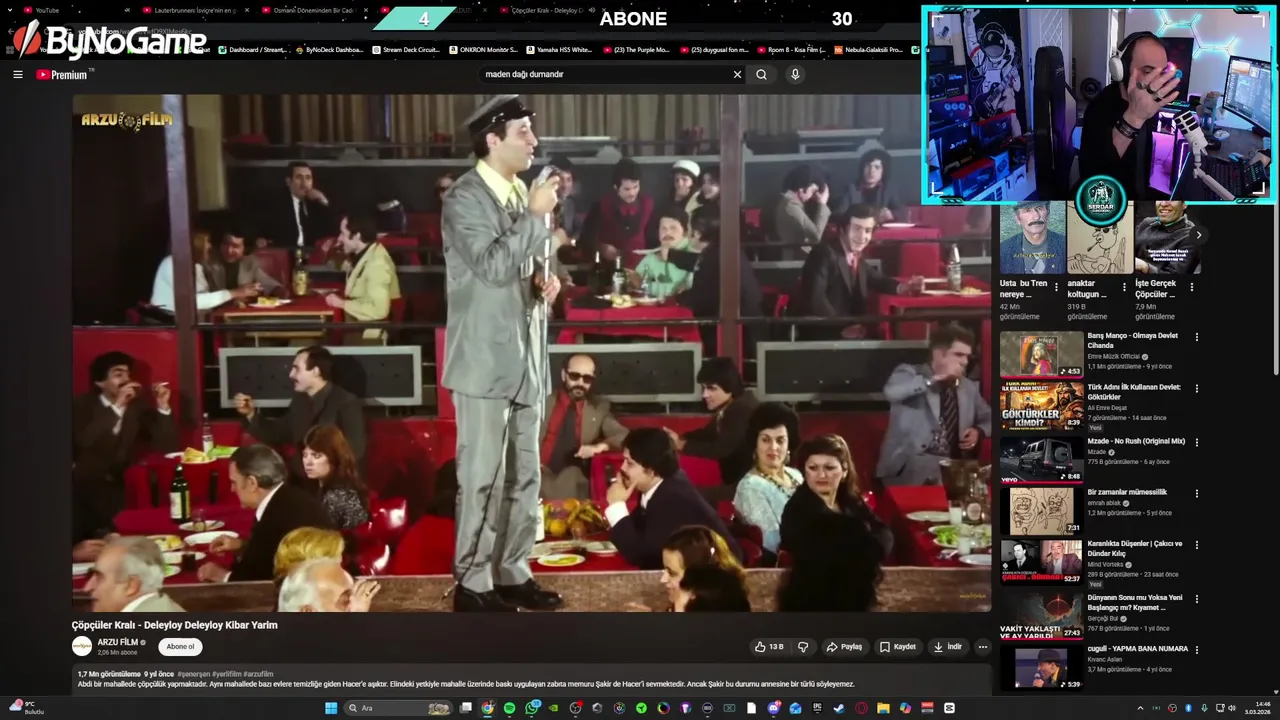Screen dimensions: 1280x720
Task: Like the video with thumbs-up 13 B
Action: (x=769, y=647)
